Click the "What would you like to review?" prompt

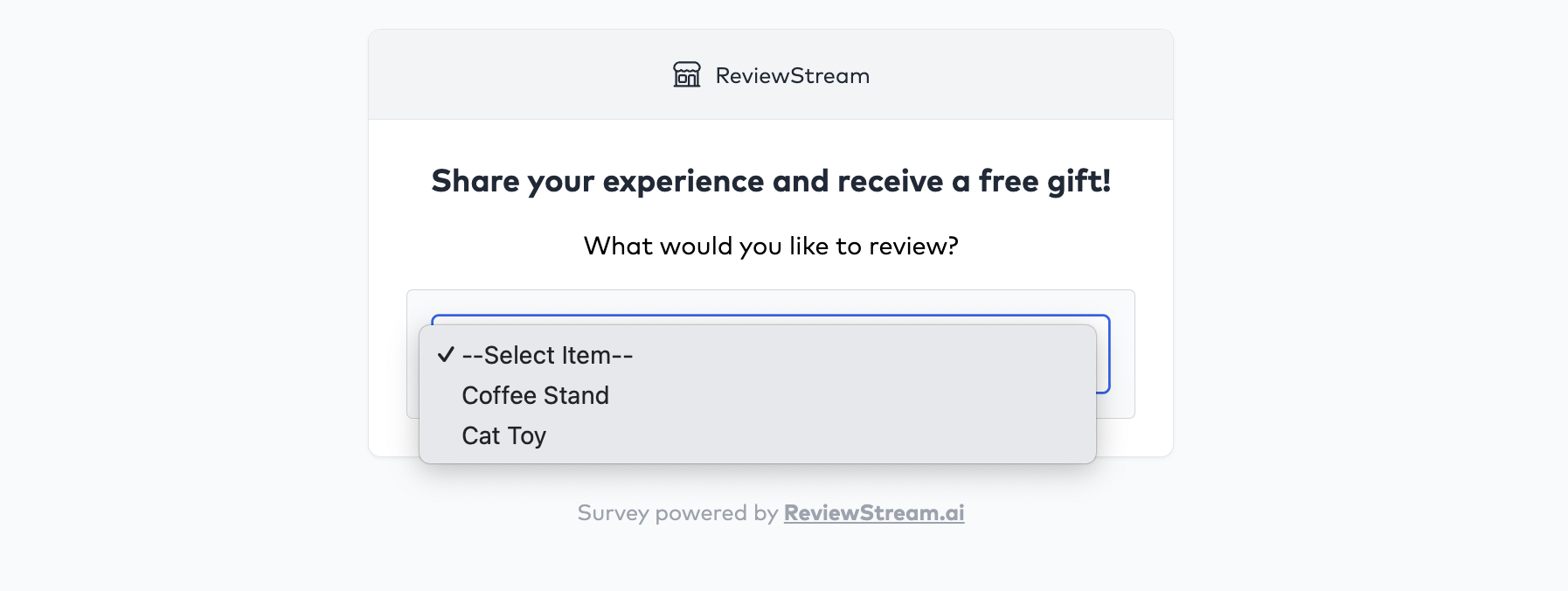770,246
